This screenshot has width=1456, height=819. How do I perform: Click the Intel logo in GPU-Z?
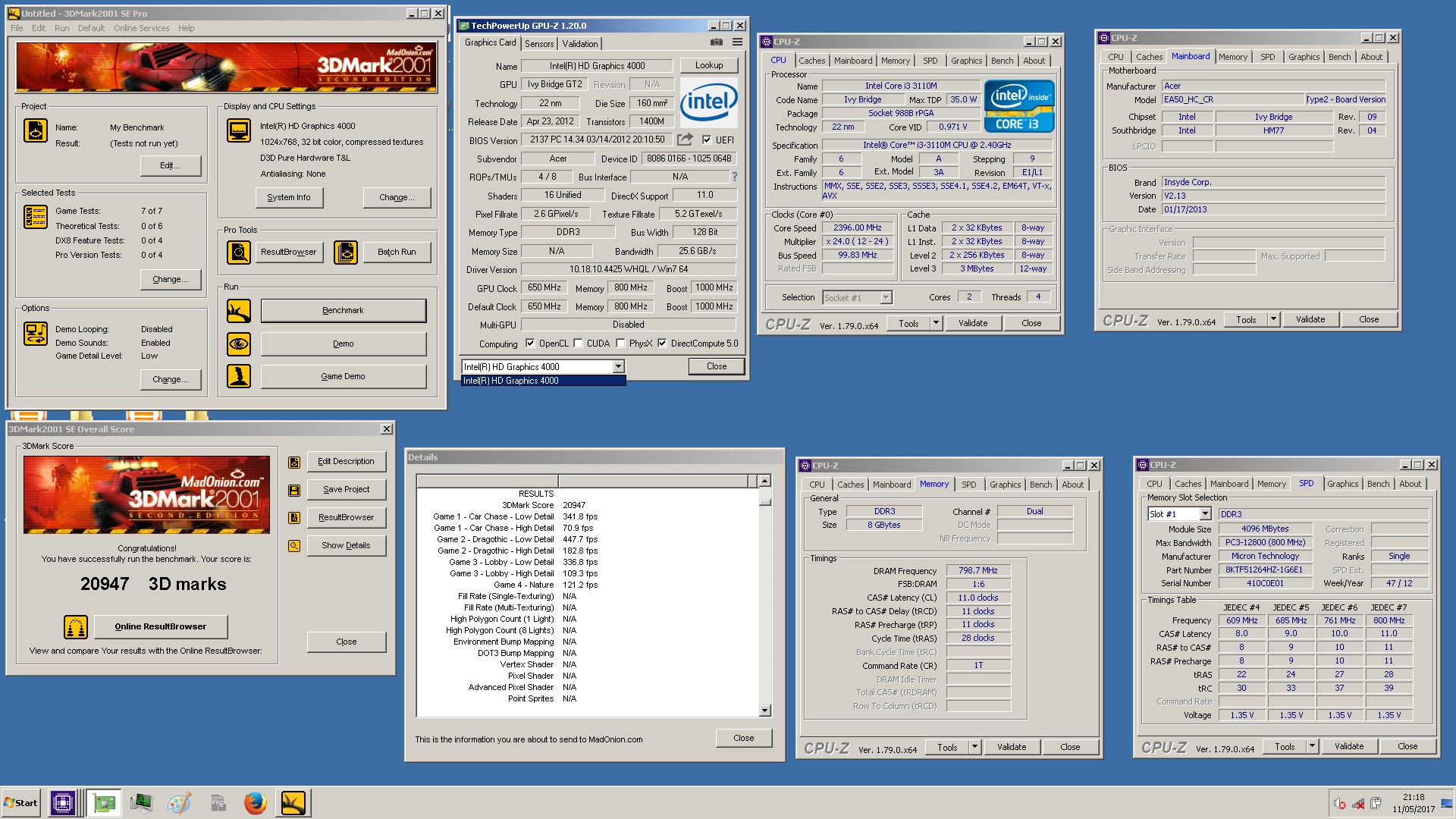pos(708,102)
